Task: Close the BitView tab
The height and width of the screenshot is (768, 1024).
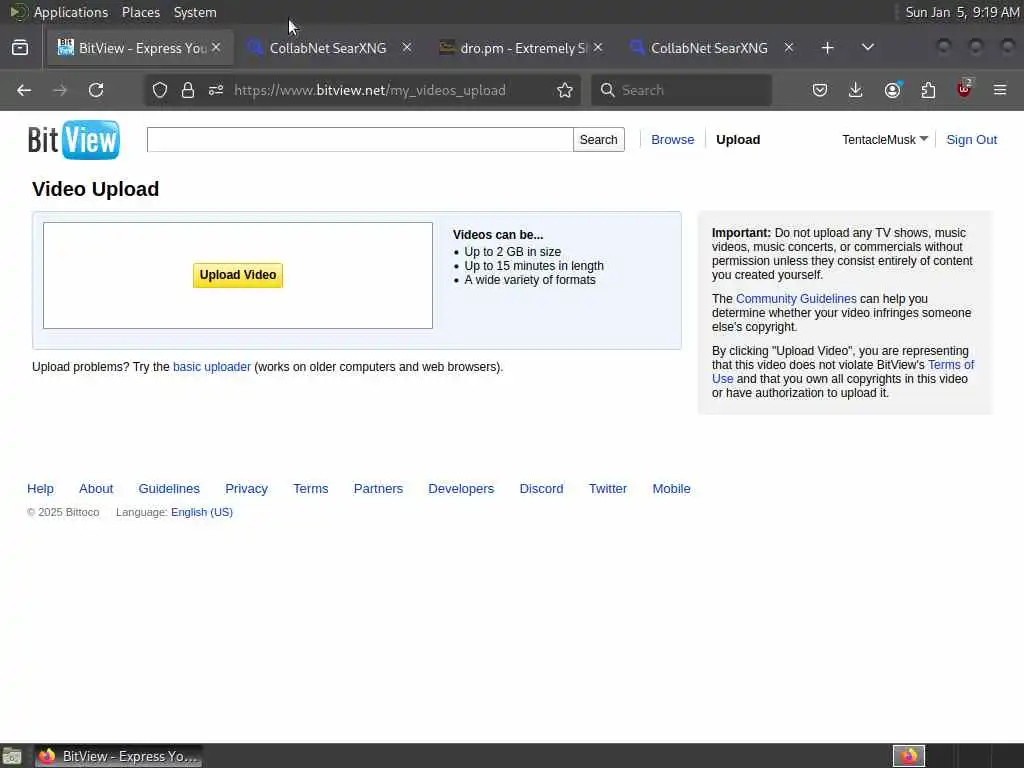Action: click(216, 48)
